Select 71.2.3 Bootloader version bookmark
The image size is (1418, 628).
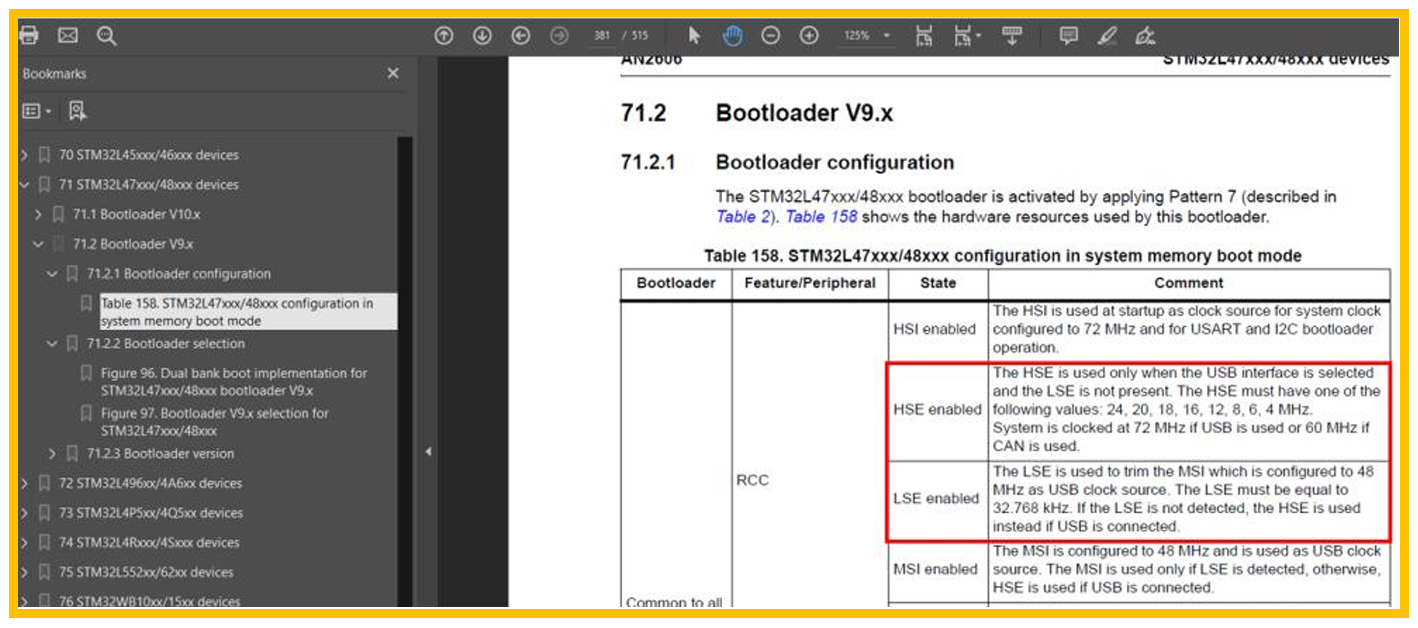tap(160, 454)
